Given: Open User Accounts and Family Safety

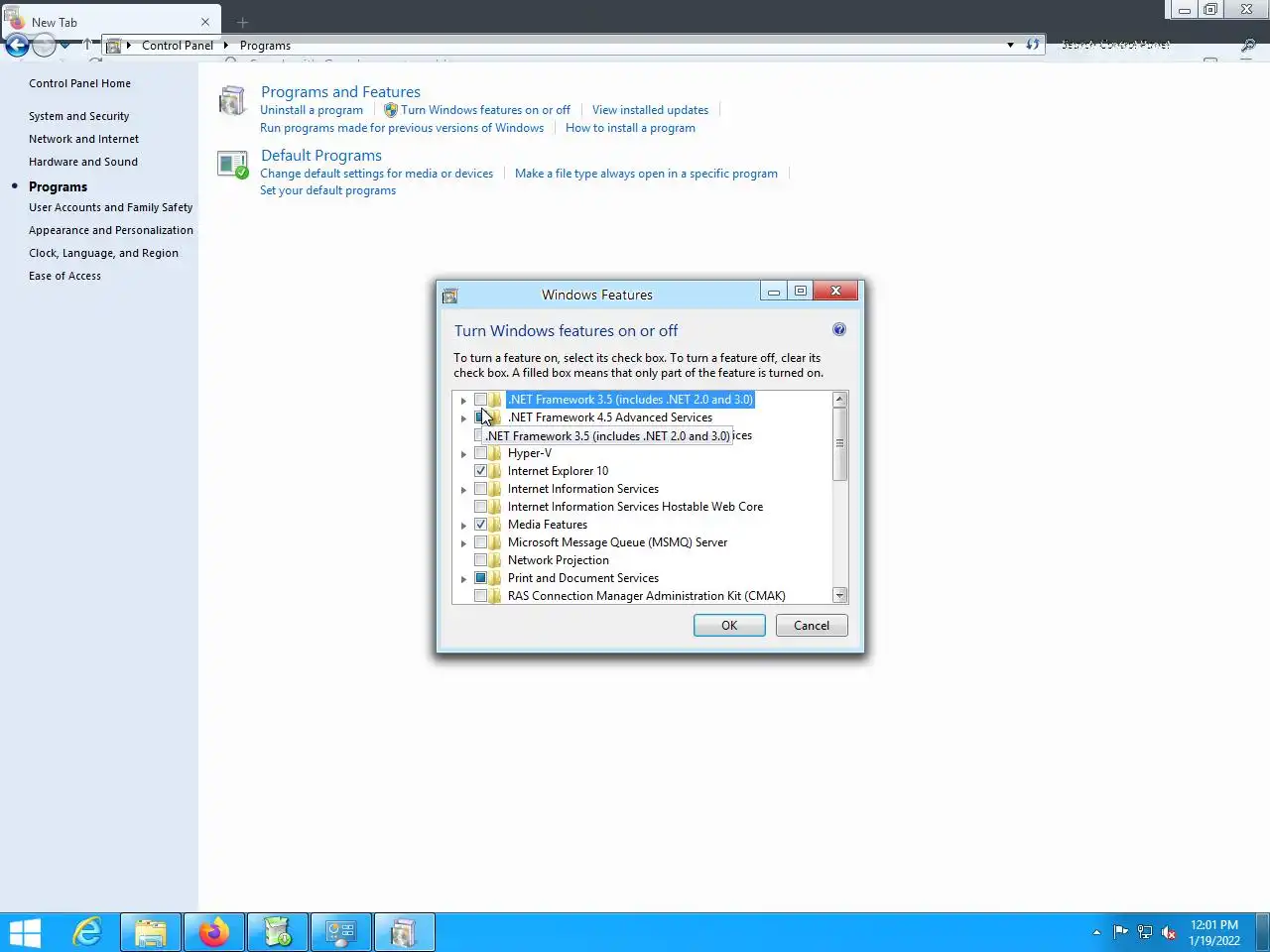Looking at the screenshot, I should tap(110, 207).
